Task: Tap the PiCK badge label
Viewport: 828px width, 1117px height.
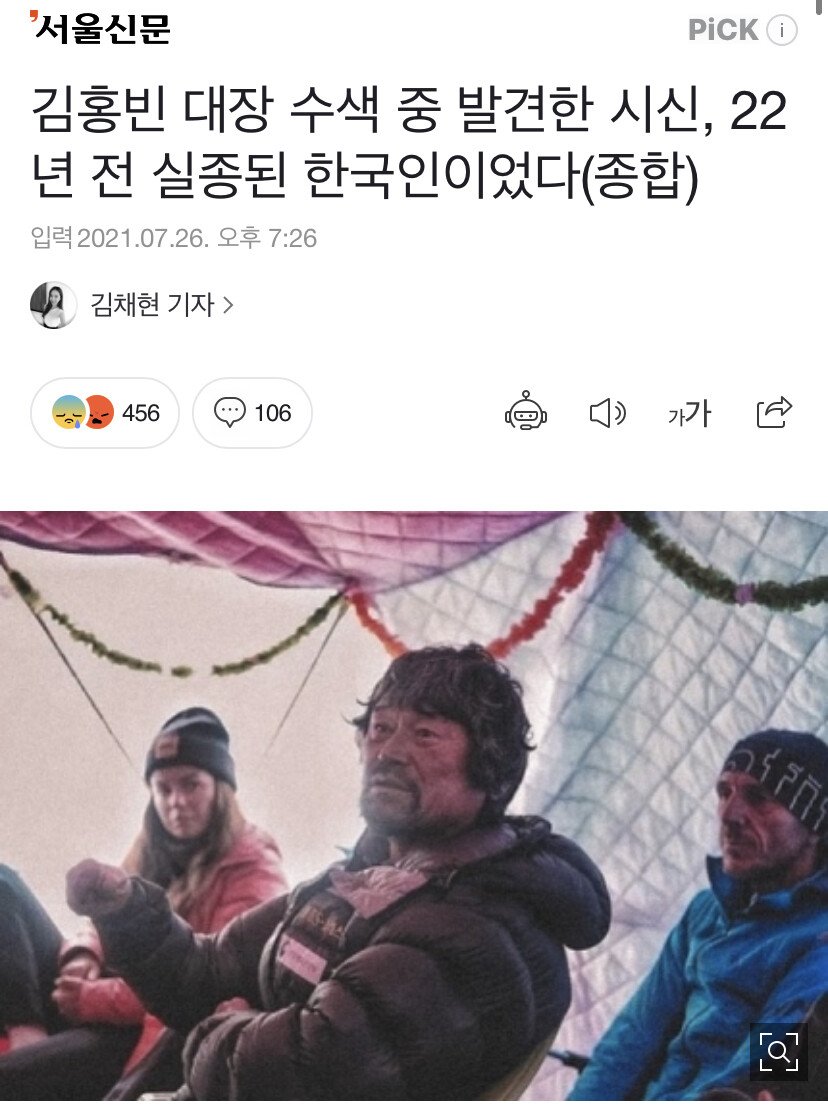Action: 723,31
